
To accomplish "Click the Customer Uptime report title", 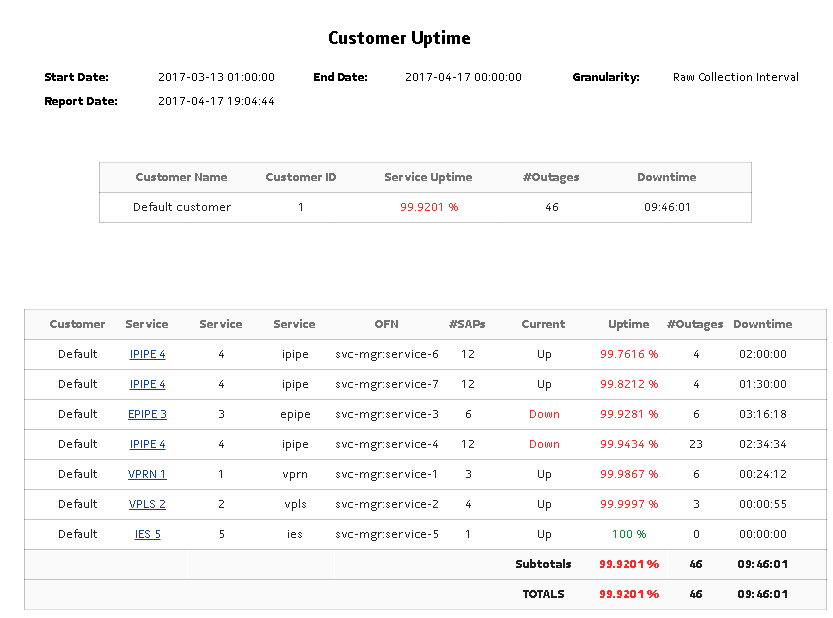I will [x=399, y=37].
